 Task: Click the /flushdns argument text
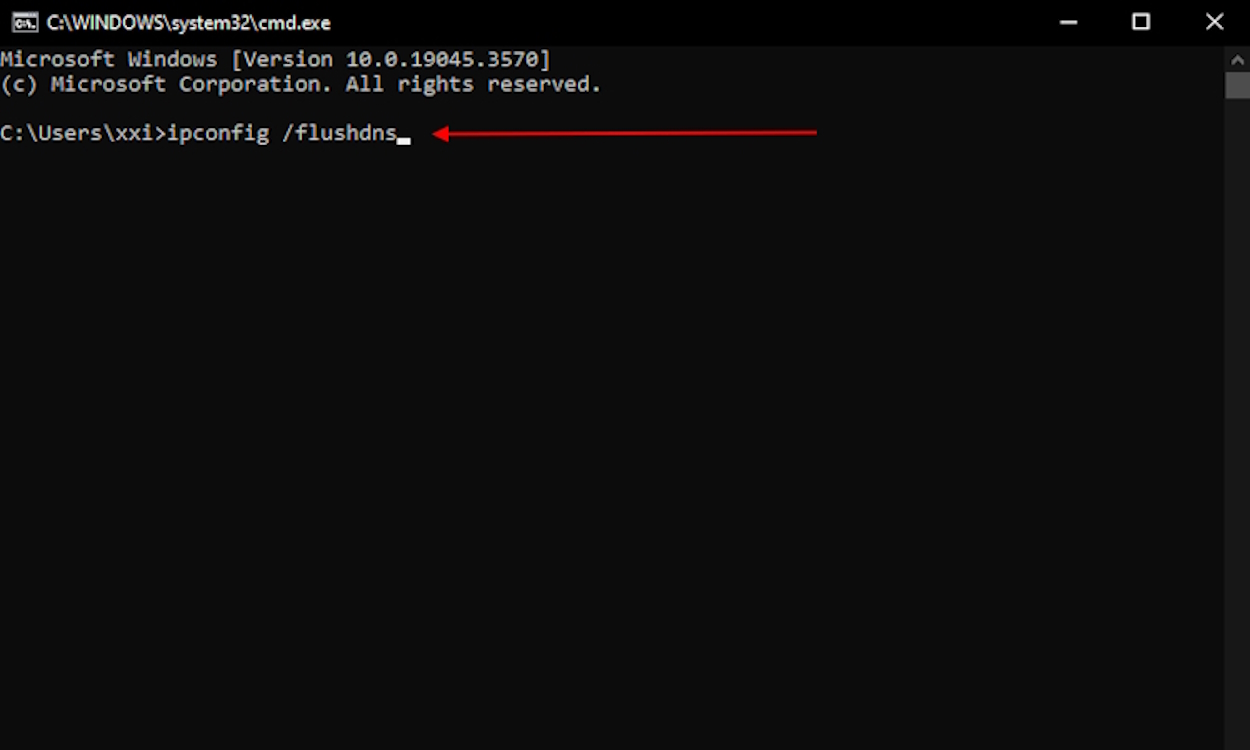339,133
